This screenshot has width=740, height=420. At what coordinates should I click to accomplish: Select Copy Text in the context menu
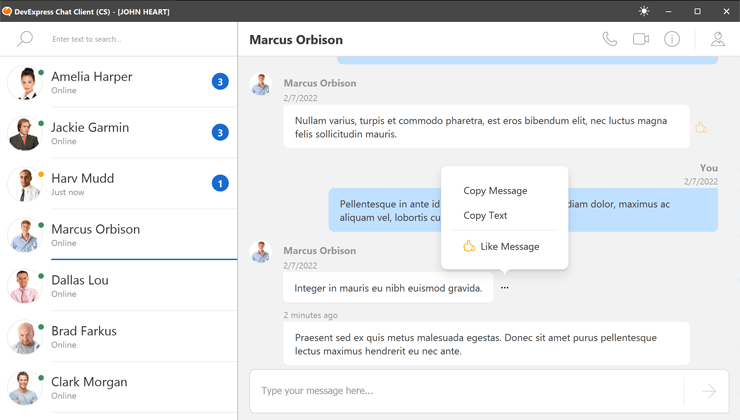[485, 215]
